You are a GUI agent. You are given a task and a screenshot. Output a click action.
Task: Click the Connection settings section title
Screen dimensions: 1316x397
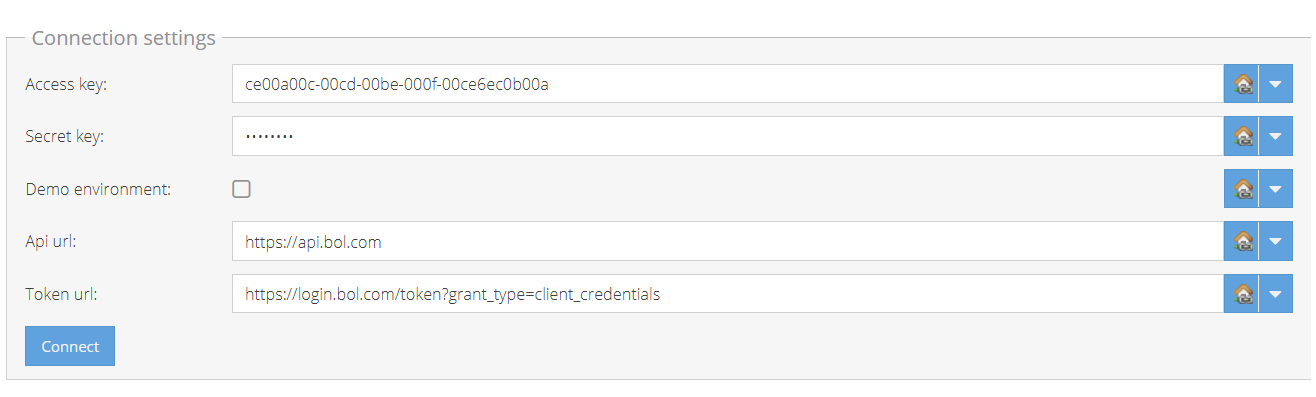[124, 38]
